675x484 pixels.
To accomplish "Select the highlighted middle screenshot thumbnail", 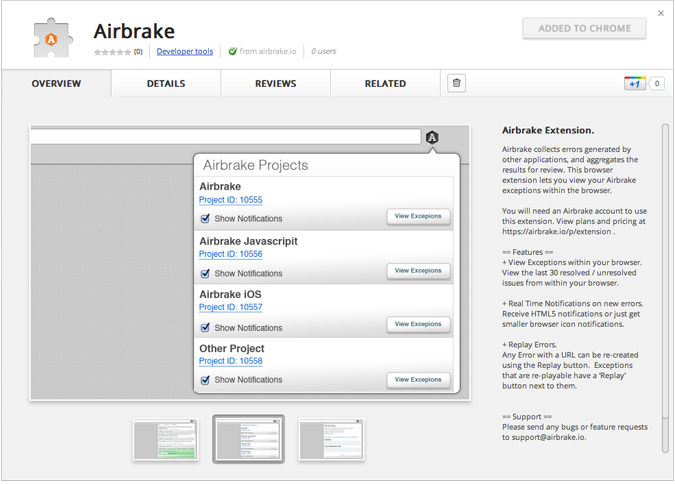I will [248, 440].
